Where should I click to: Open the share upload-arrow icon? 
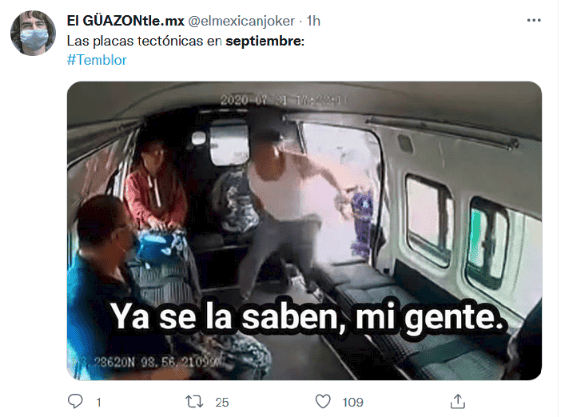(458, 401)
